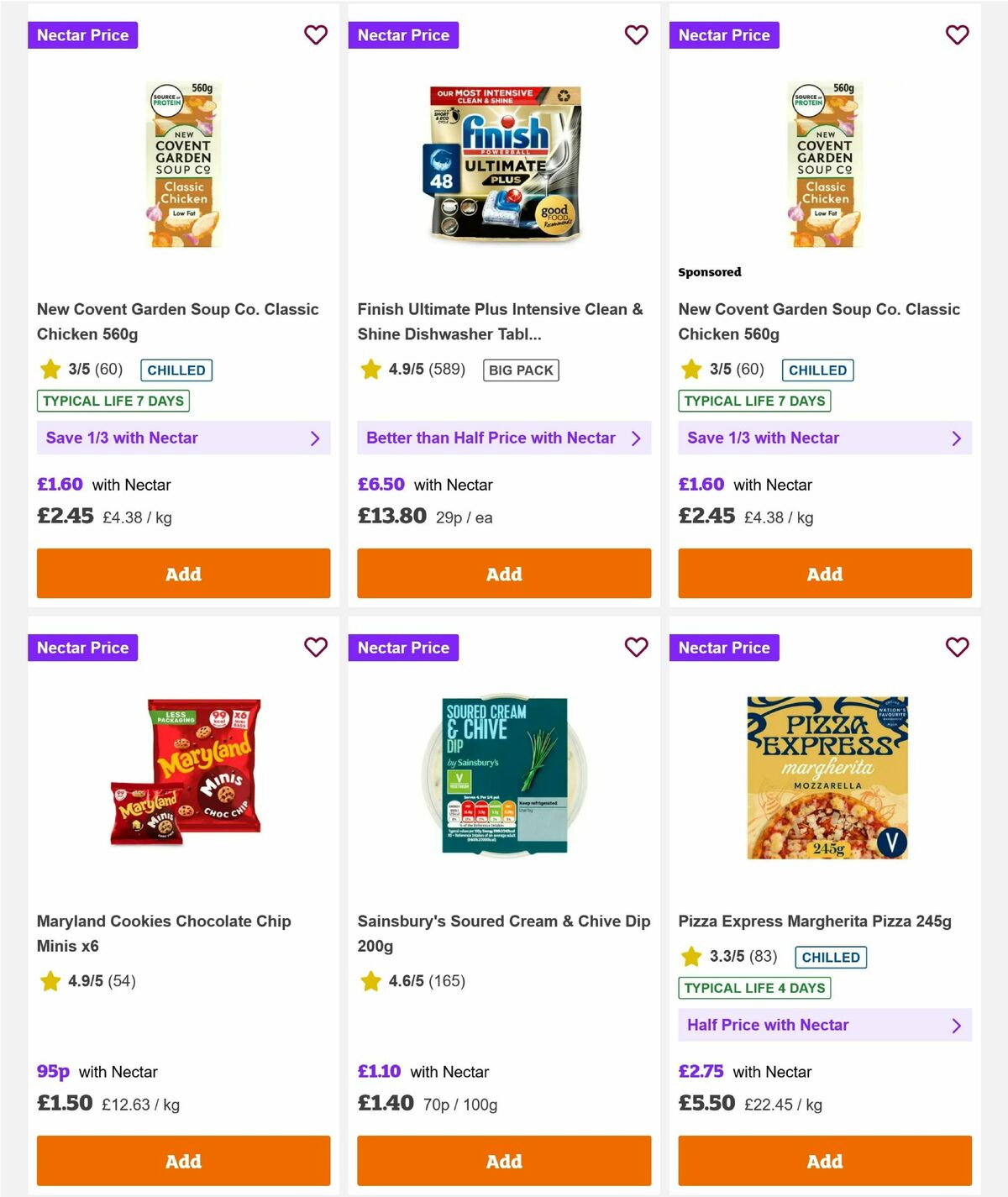The height and width of the screenshot is (1197, 1008).
Task: Favourite Maryland Cookies Chocolate Chip Minis
Action: pyautogui.click(x=316, y=648)
